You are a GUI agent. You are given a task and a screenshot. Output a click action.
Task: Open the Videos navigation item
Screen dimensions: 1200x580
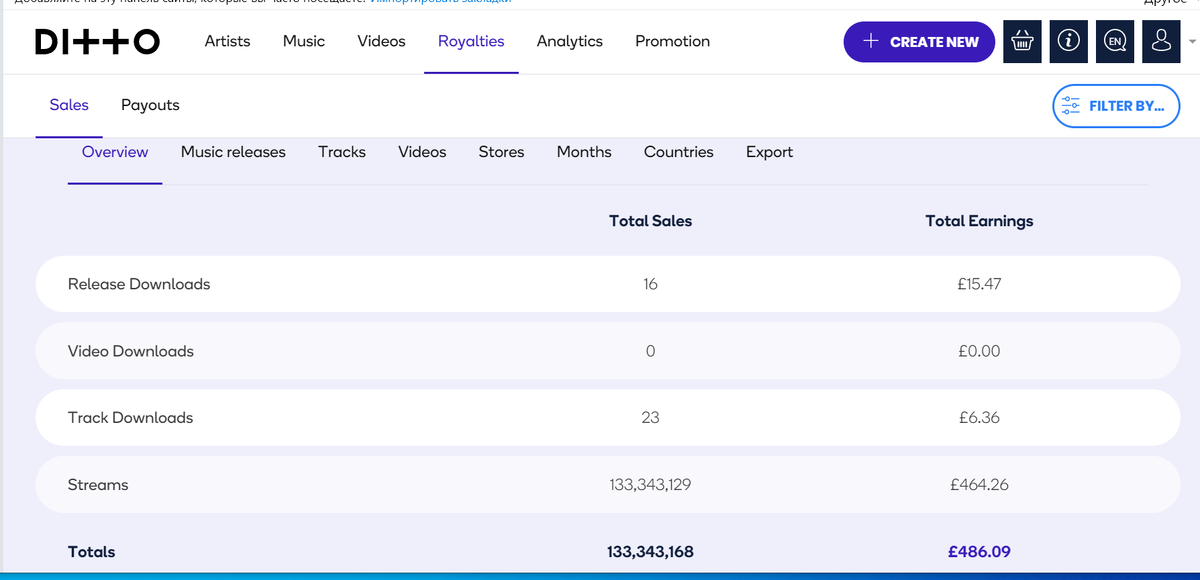pos(381,42)
